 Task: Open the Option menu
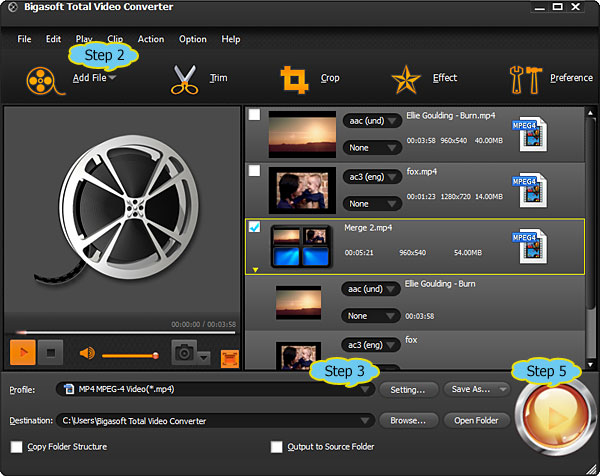pos(192,39)
